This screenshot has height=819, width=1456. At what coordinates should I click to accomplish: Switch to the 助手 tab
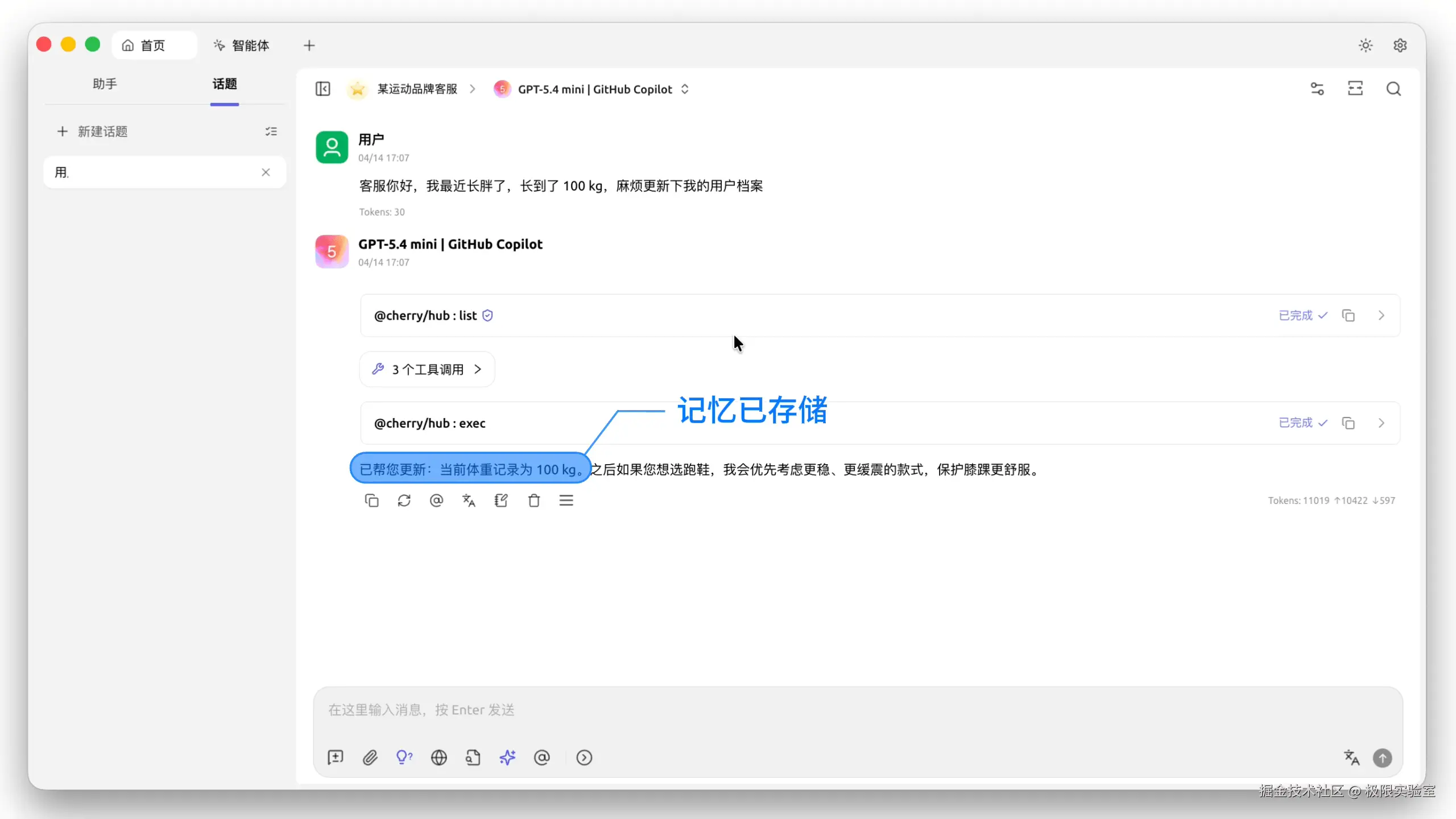105,84
